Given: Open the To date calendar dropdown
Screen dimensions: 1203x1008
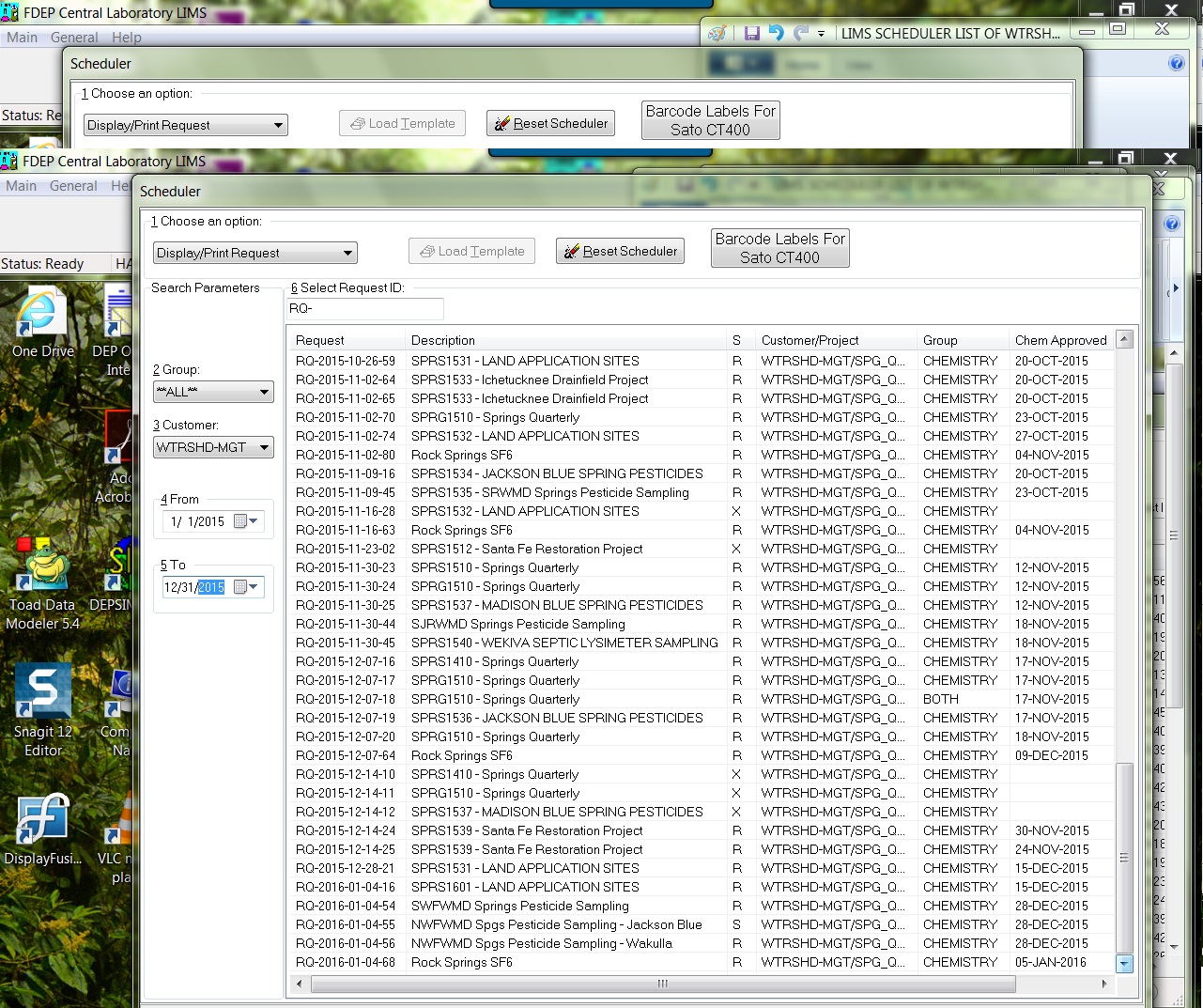Looking at the screenshot, I should (246, 587).
